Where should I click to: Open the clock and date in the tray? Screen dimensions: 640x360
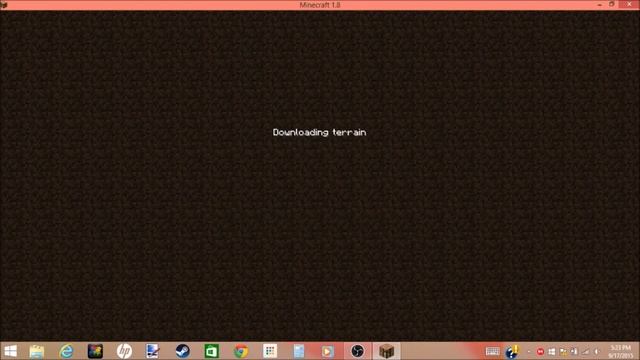click(621, 351)
